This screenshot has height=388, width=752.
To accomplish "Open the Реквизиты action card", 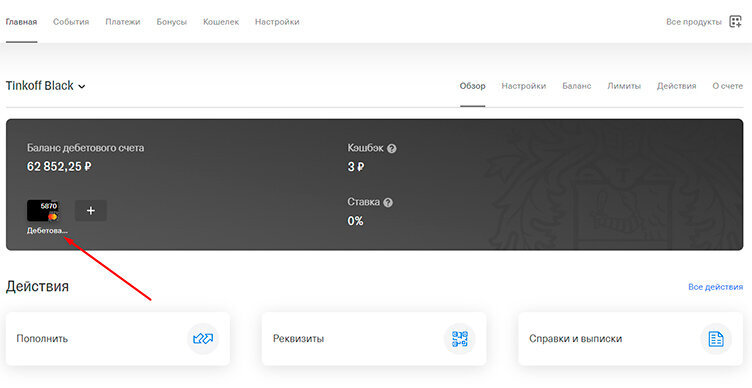I will point(374,339).
